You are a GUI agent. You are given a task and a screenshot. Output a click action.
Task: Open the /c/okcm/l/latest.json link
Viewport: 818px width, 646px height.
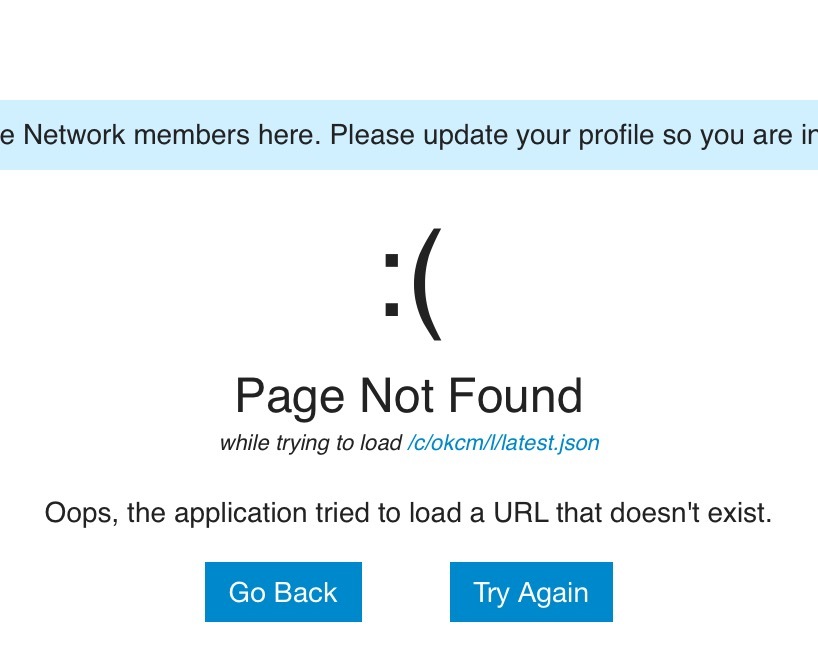tap(503, 443)
